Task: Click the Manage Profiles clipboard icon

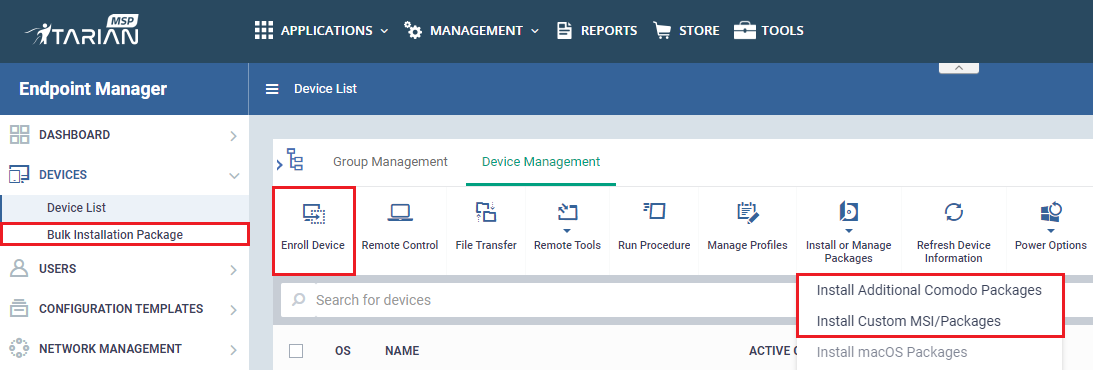Action: pos(747,213)
